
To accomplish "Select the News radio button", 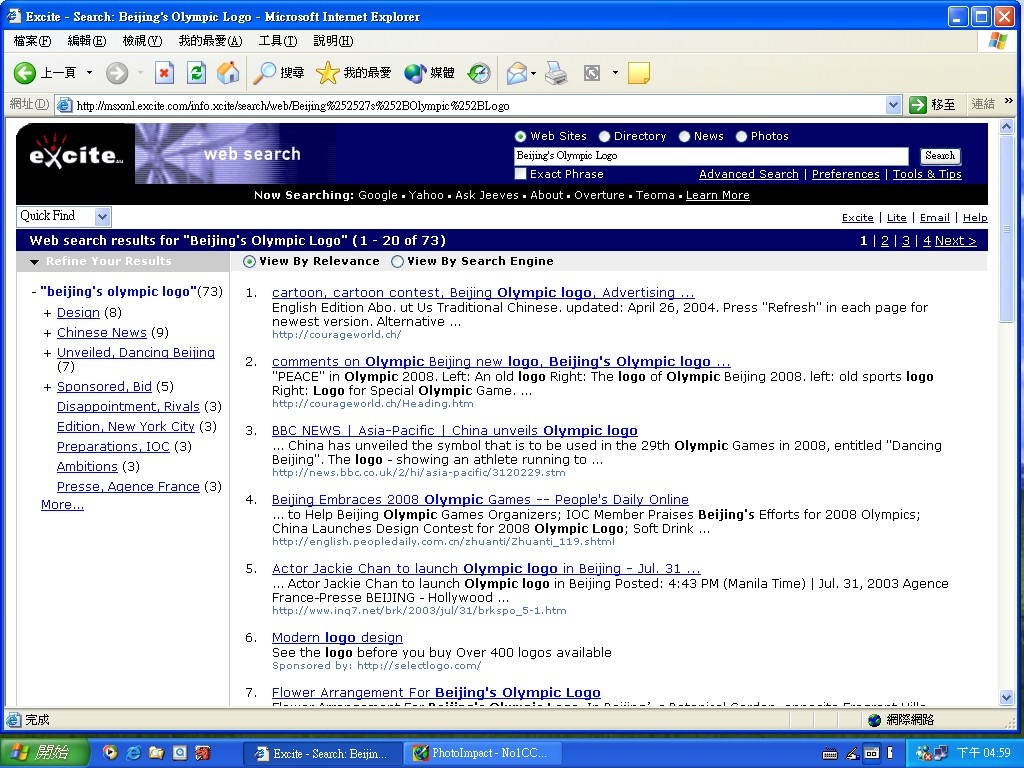I will pos(684,136).
